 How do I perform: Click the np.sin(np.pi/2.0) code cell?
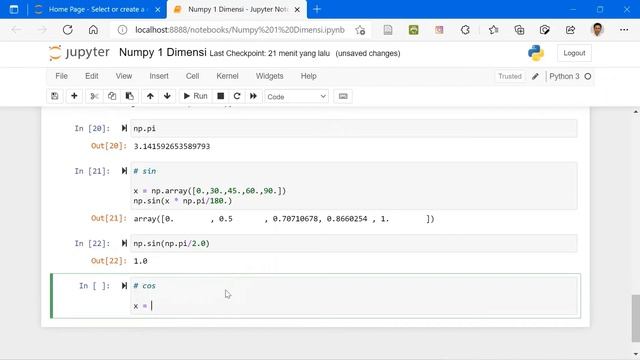point(353,244)
